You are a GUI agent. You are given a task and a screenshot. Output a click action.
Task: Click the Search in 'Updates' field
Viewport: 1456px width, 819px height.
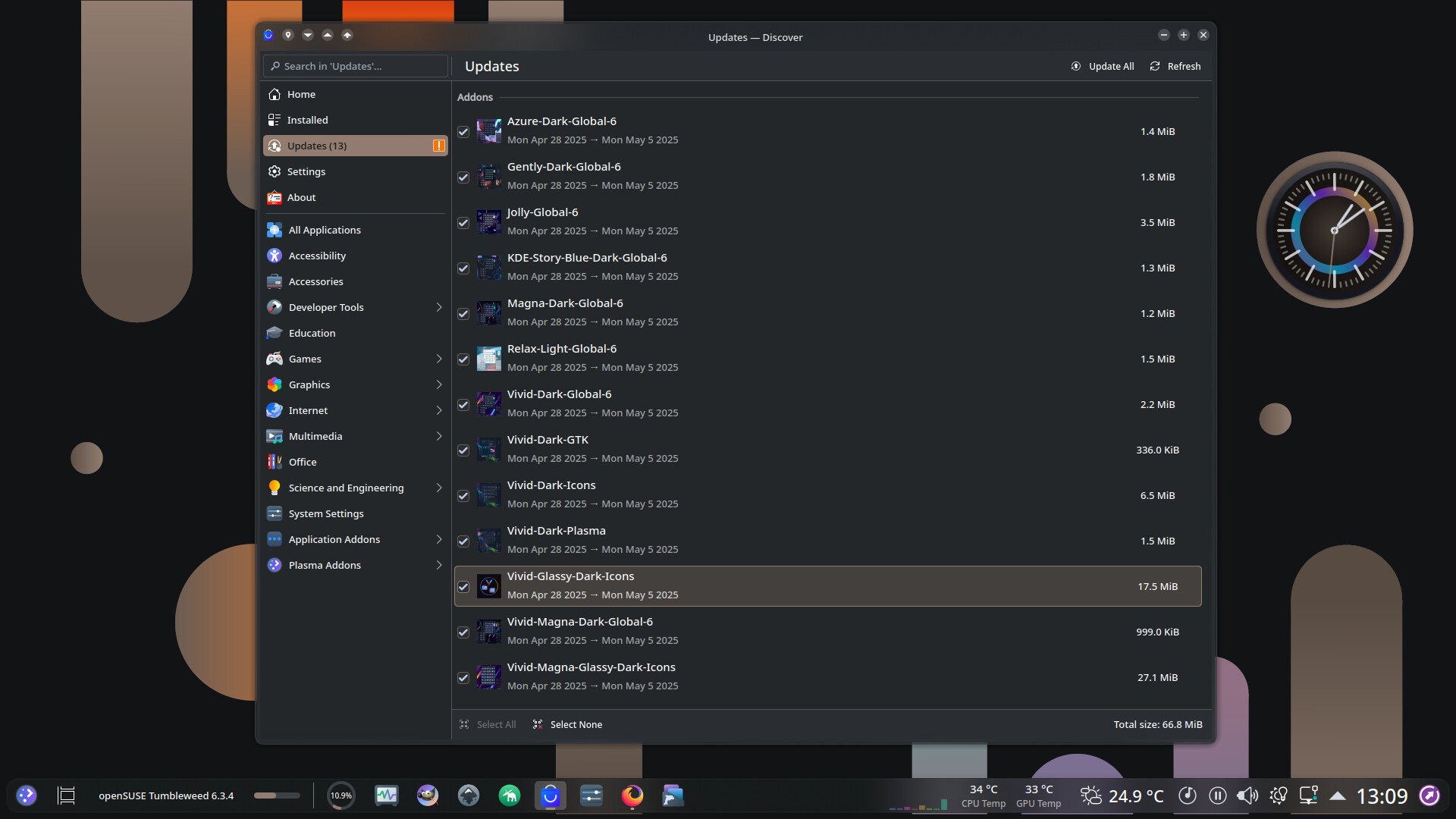(355, 66)
